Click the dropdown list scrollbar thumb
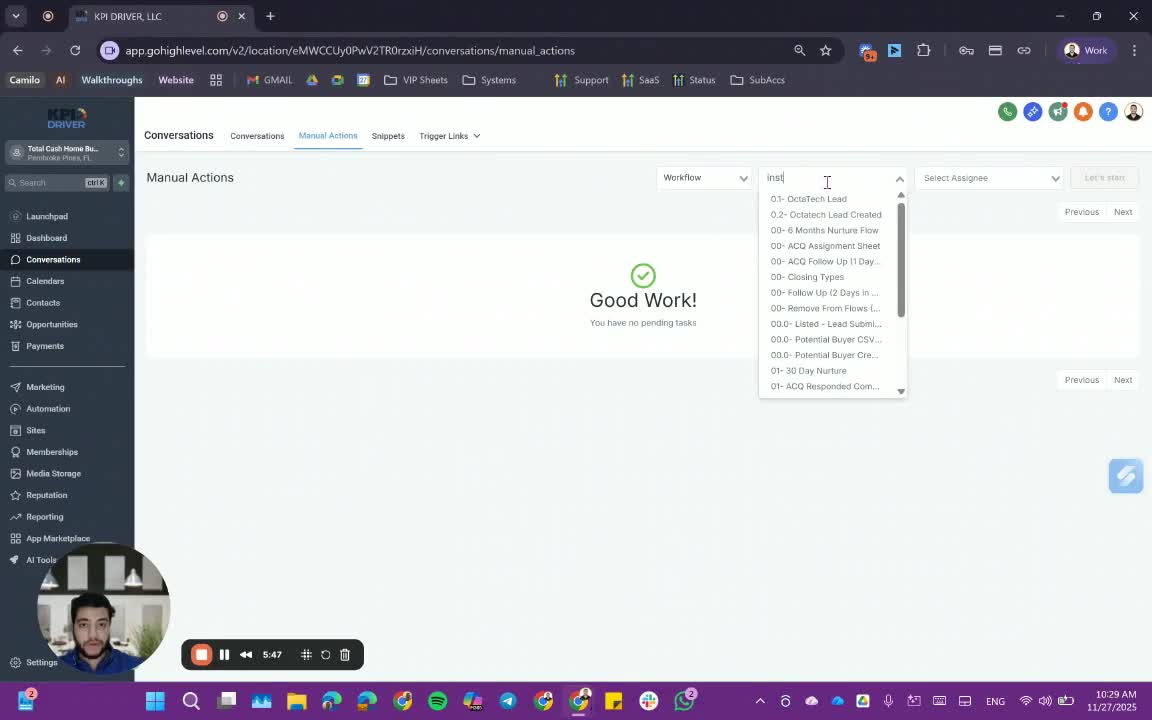This screenshot has width=1152, height=720. pos(901,259)
